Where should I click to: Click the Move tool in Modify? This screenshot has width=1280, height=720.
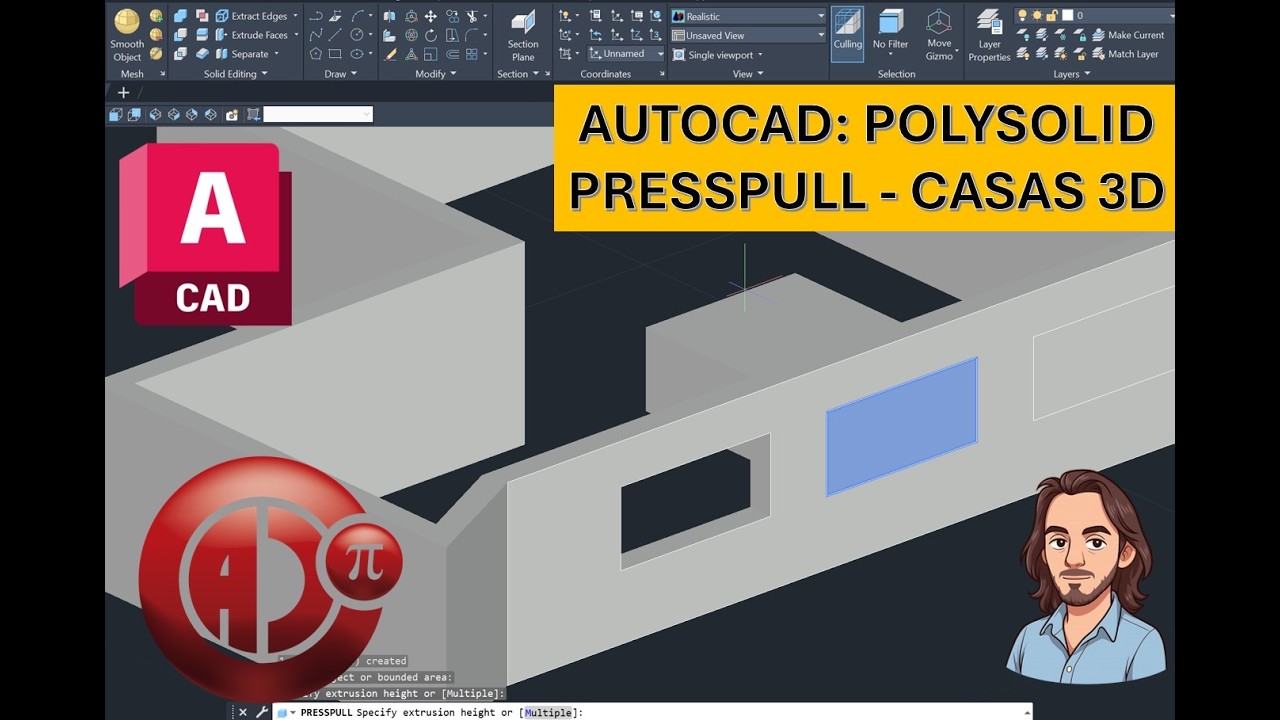(x=430, y=16)
